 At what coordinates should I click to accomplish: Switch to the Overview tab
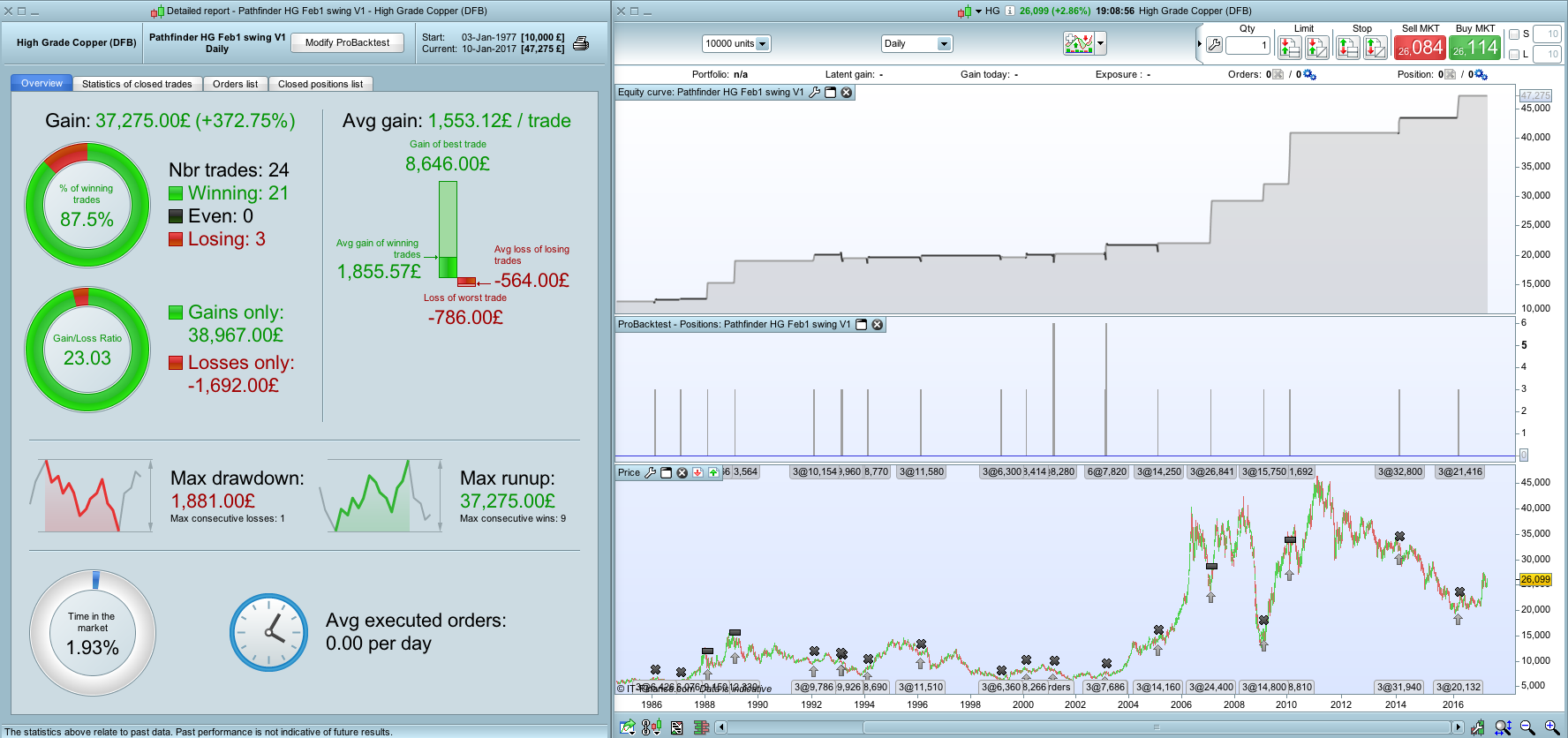click(41, 84)
